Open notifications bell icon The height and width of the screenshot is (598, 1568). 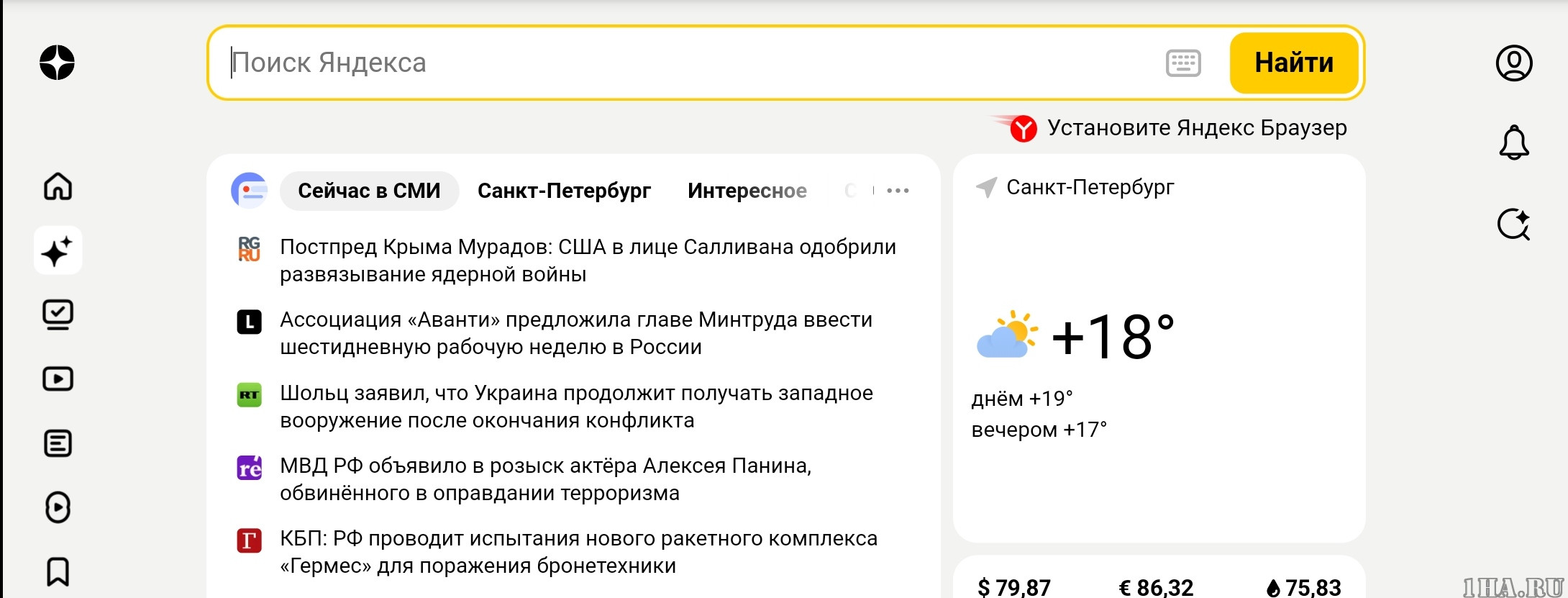tap(1514, 142)
